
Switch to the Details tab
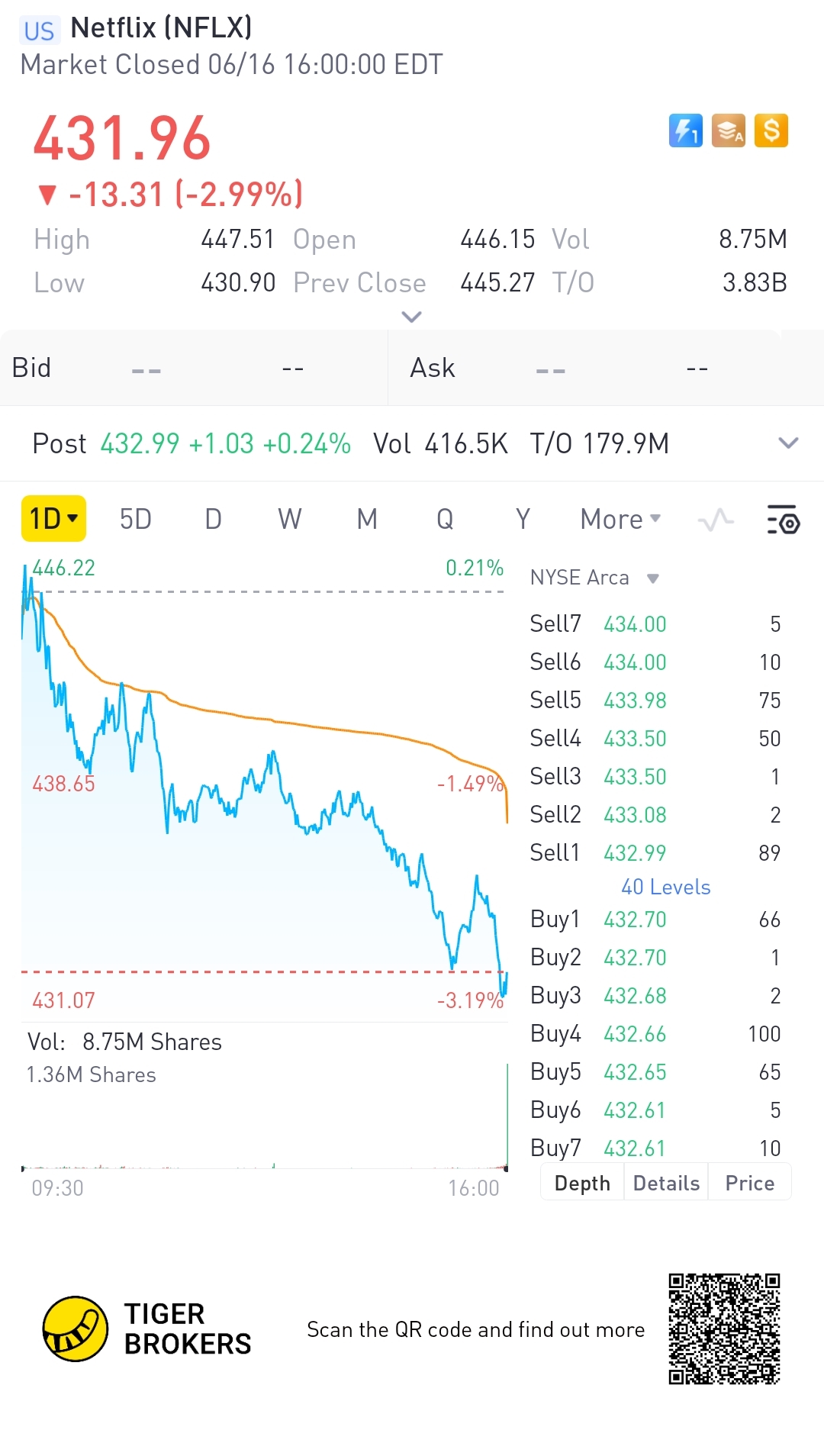click(666, 1183)
